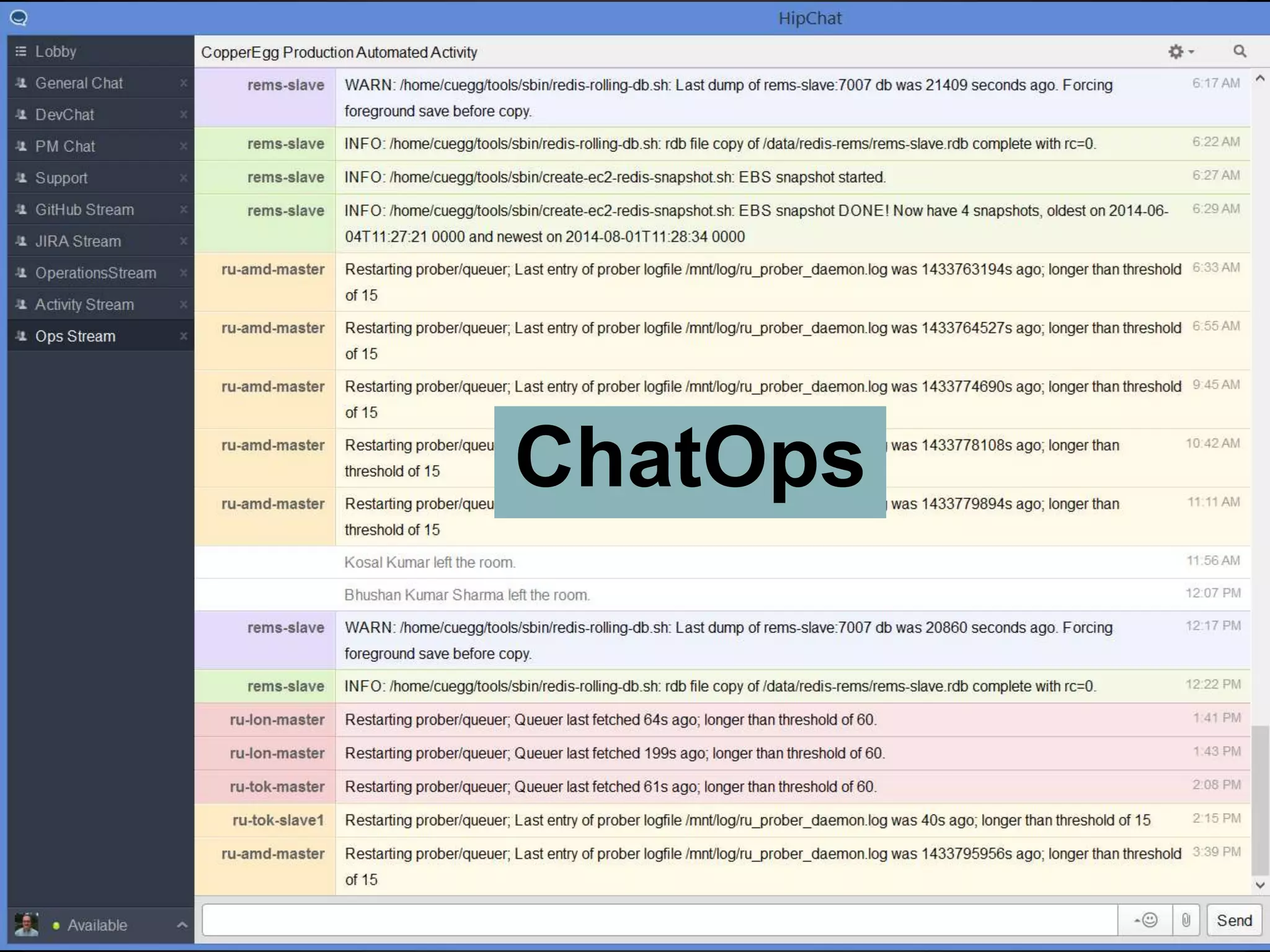This screenshot has height=952, width=1270.
Task: Close the Support room tab
Action: [x=184, y=178]
